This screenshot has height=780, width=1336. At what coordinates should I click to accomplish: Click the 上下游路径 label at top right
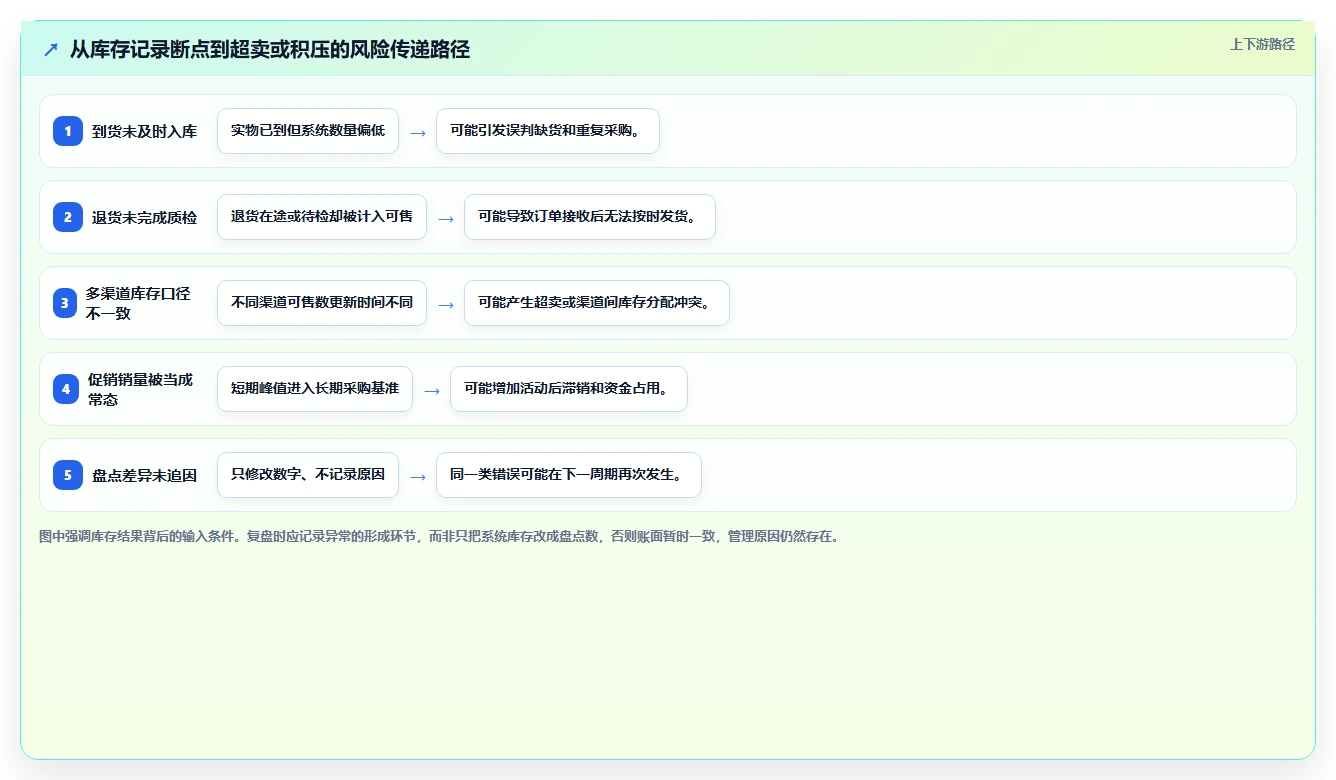pyautogui.click(x=1262, y=44)
